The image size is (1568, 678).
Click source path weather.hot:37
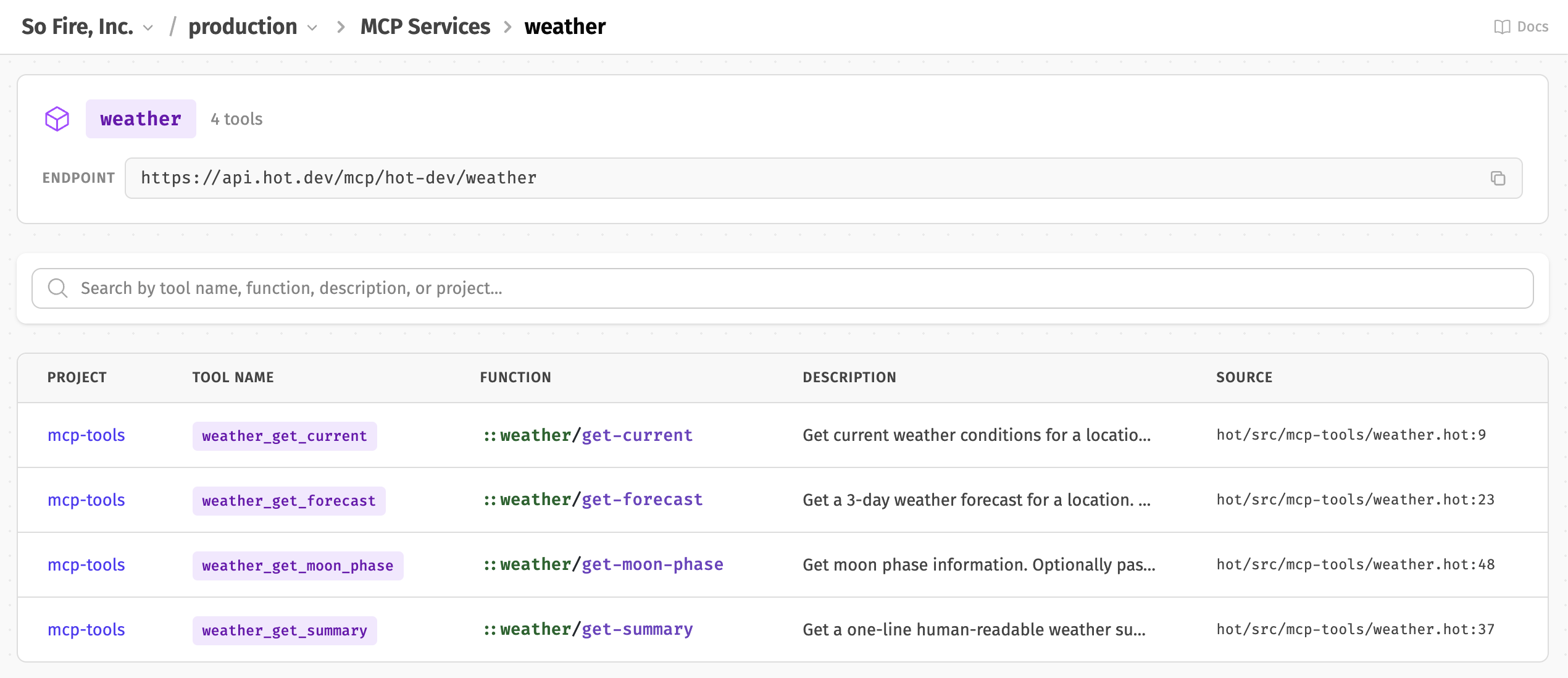point(1355,629)
